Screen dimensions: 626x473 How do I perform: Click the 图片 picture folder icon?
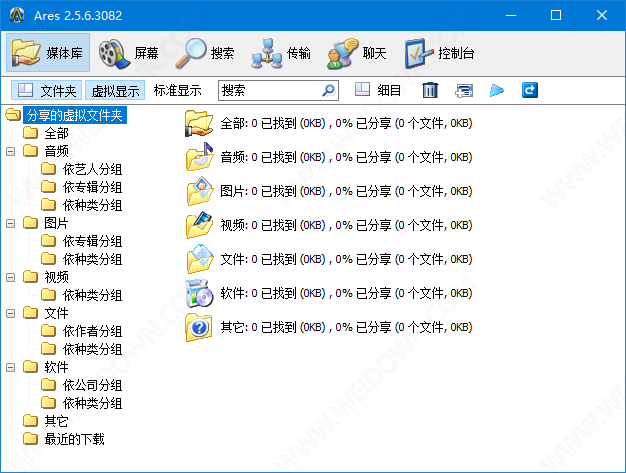point(199,191)
